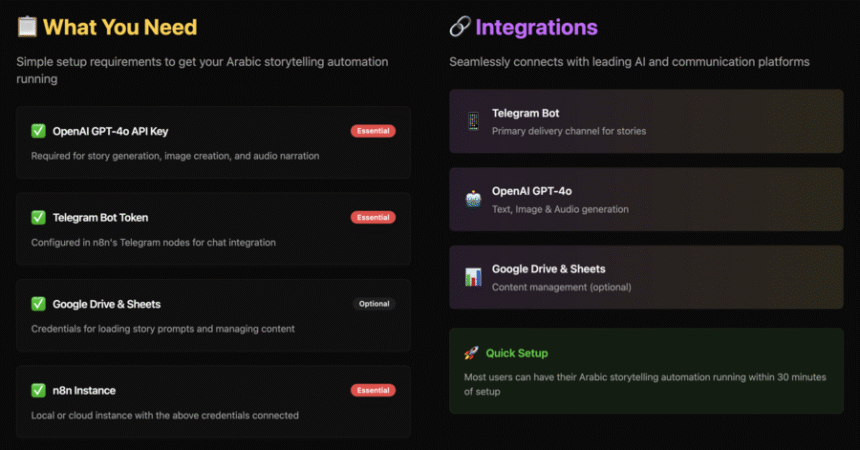This screenshot has height=450, width=860.
Task: Click the Essential badge on OpenAI GPT-4o API Key
Action: [x=373, y=131]
